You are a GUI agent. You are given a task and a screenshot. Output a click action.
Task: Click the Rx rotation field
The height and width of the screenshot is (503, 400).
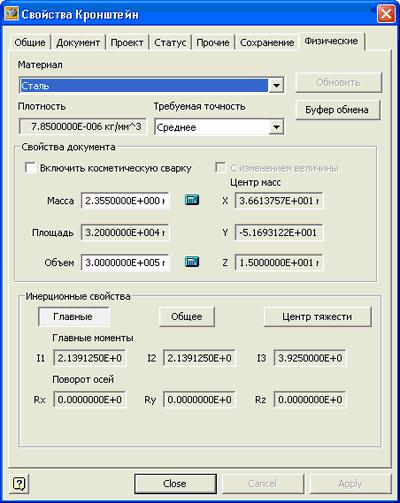pos(90,399)
